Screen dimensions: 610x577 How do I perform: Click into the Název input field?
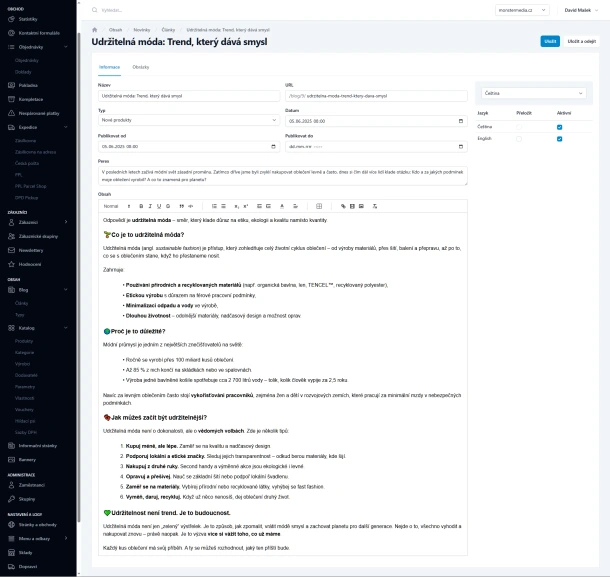[186, 97]
